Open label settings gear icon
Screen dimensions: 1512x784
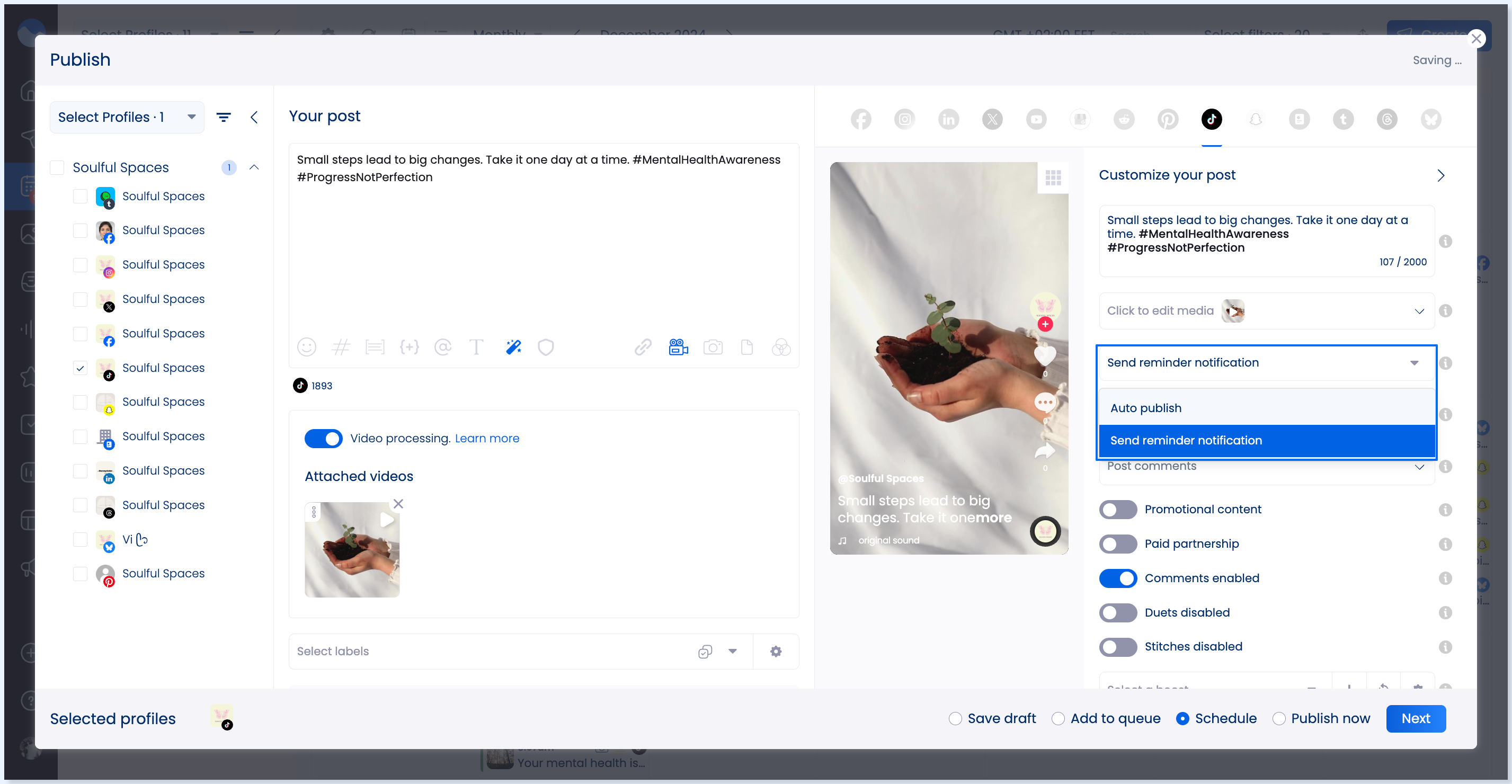(776, 652)
